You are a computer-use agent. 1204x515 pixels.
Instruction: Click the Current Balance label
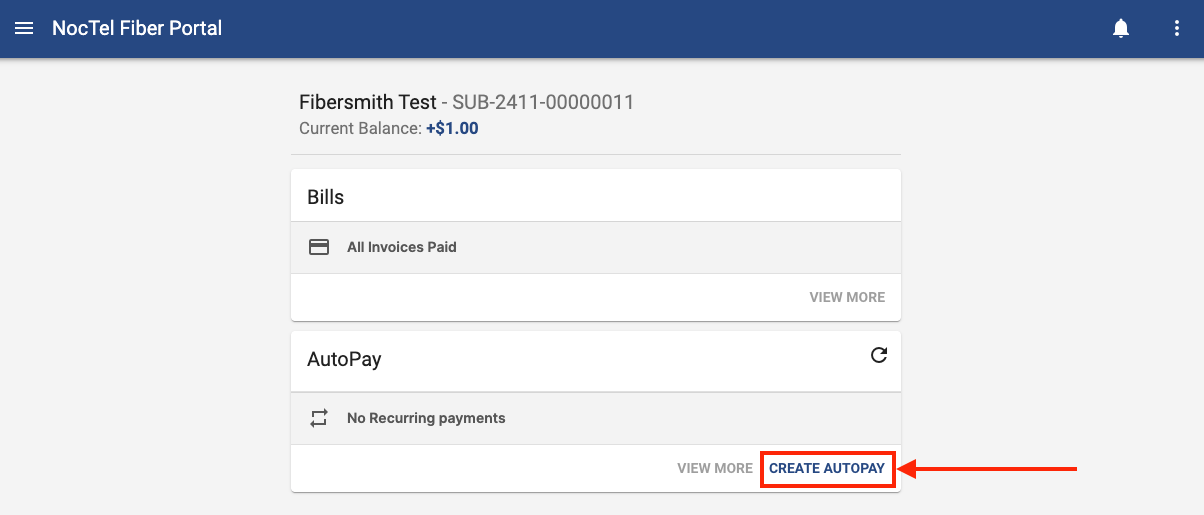click(360, 128)
